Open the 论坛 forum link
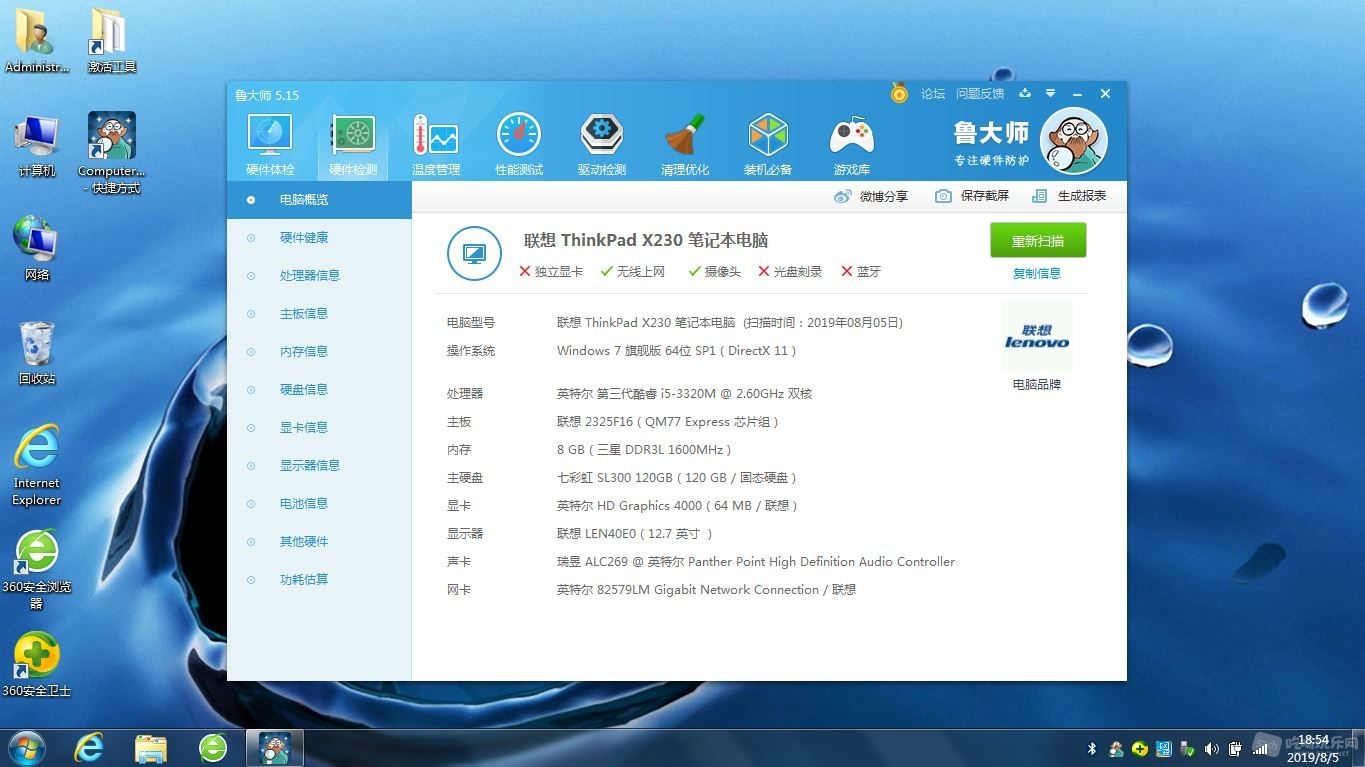Screen dimensions: 1365x767 (x=933, y=94)
